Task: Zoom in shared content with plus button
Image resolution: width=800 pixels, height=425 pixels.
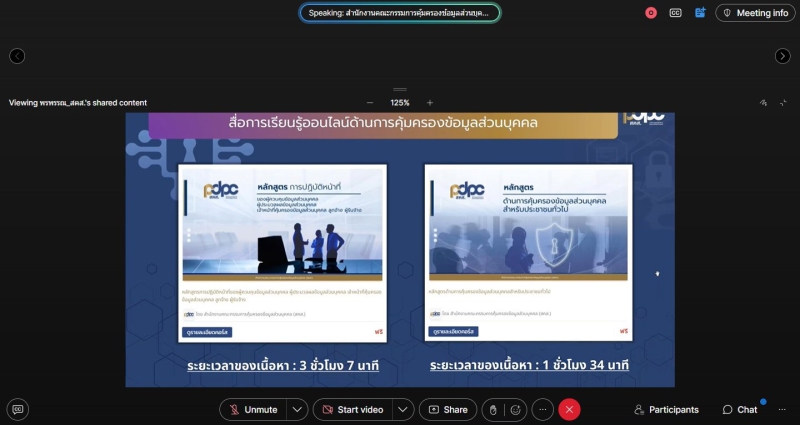Action: point(430,102)
